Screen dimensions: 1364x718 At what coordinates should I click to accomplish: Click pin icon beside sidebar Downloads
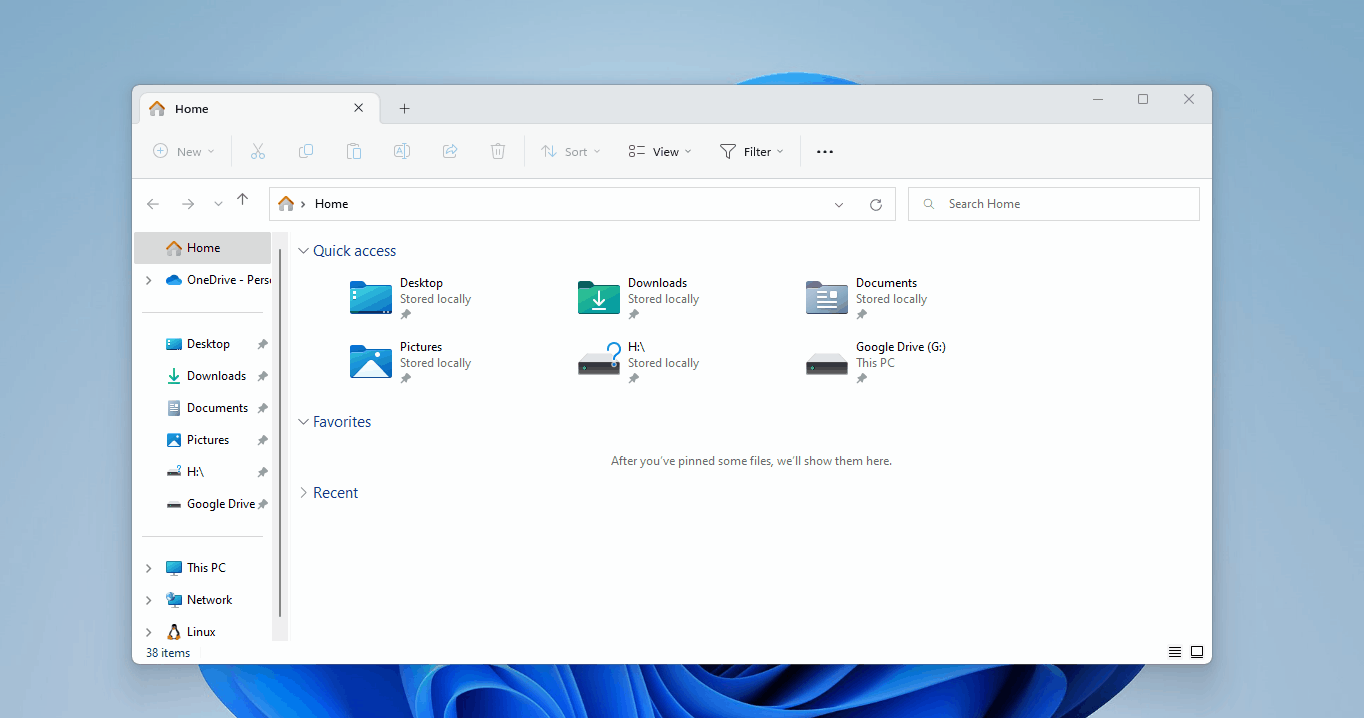pyautogui.click(x=262, y=376)
